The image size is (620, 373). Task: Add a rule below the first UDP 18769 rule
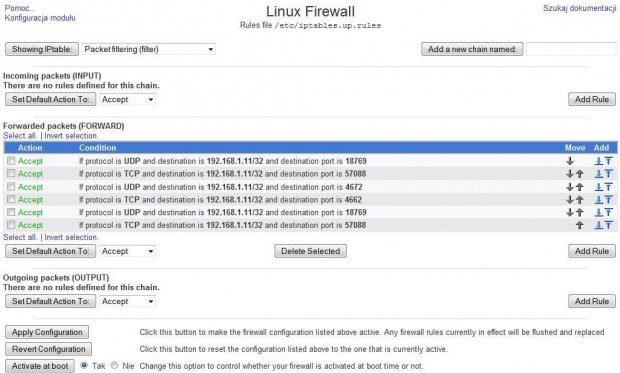click(599, 161)
